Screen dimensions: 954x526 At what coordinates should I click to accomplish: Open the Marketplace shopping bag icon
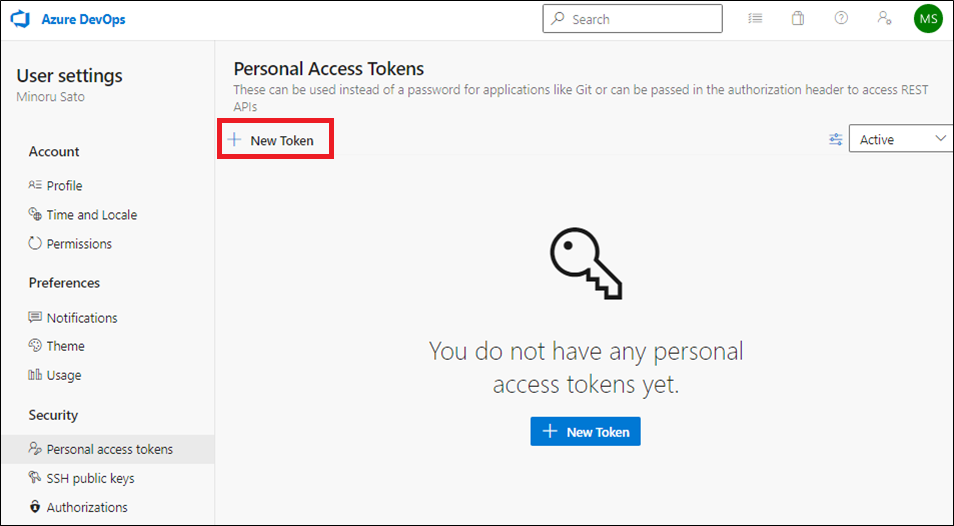(x=798, y=18)
